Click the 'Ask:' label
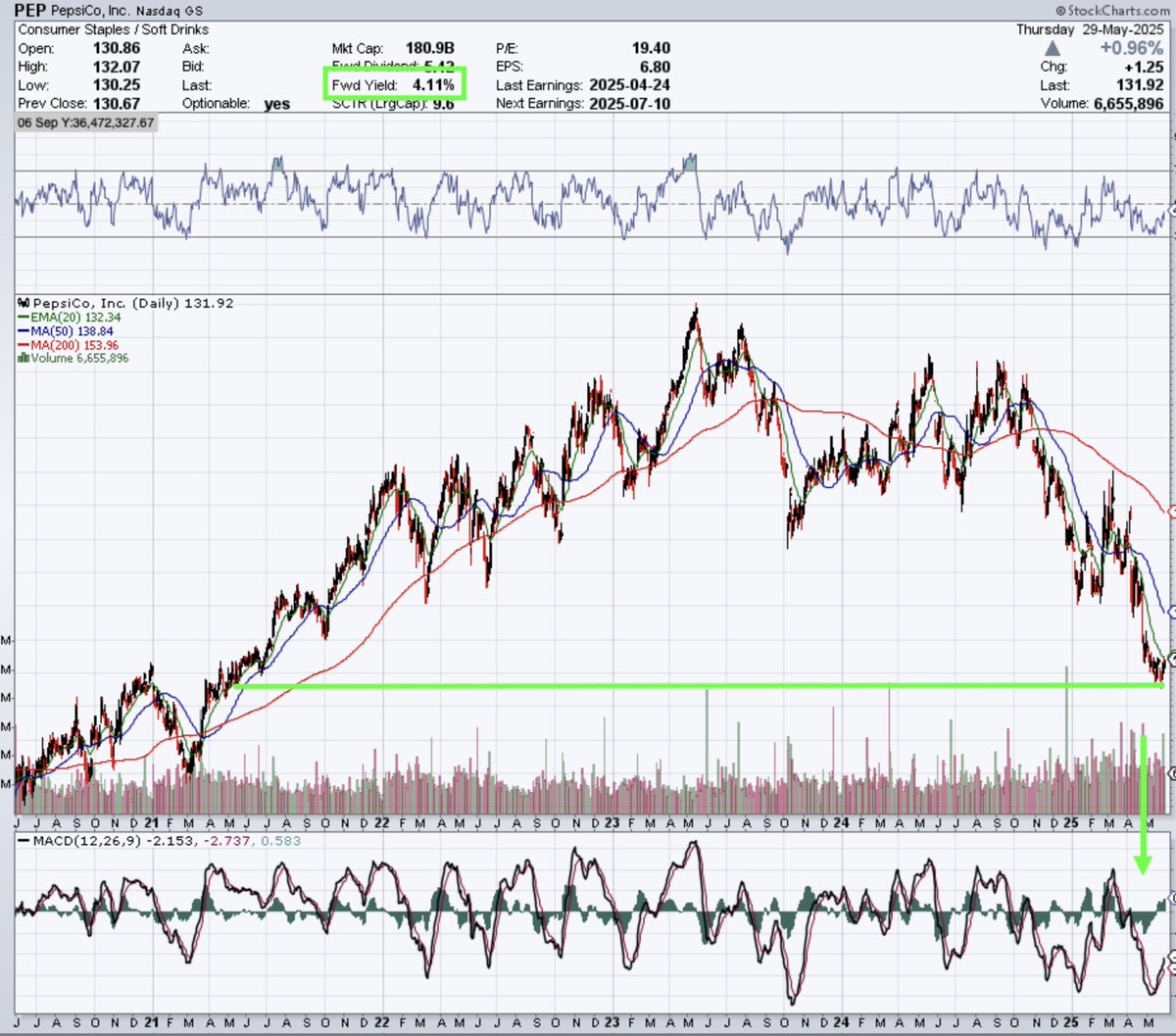 click(195, 48)
